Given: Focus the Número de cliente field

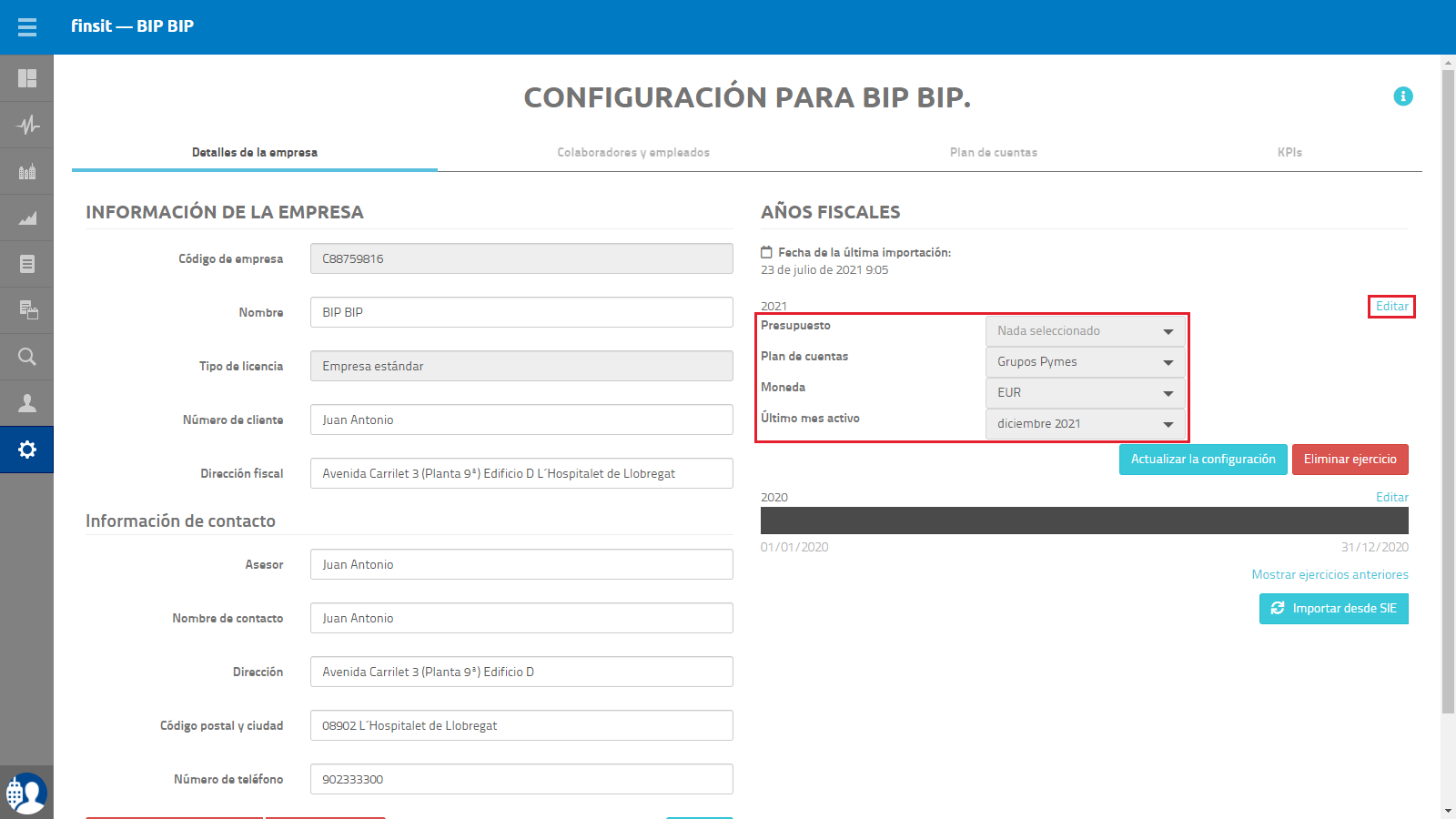Looking at the screenshot, I should (x=521, y=420).
